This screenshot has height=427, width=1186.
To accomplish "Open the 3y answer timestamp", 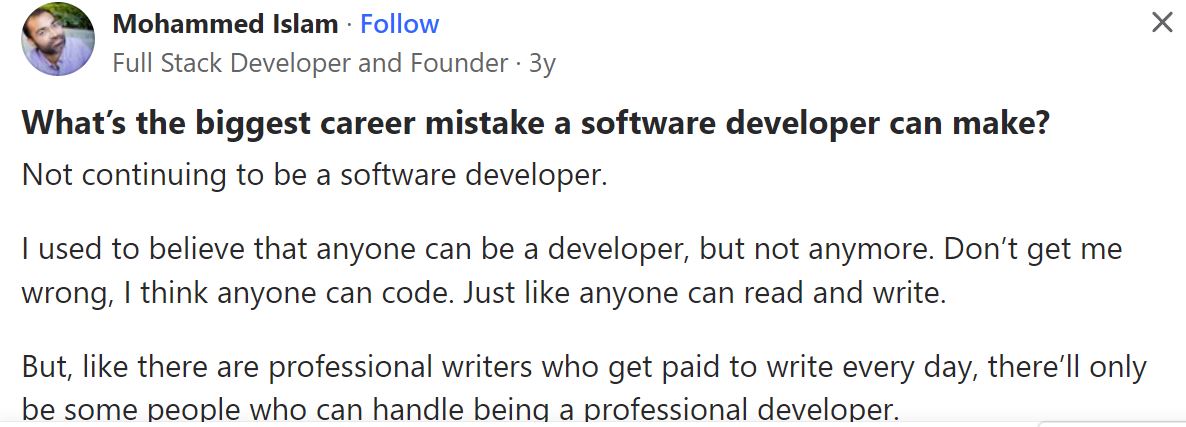I will coord(542,64).
